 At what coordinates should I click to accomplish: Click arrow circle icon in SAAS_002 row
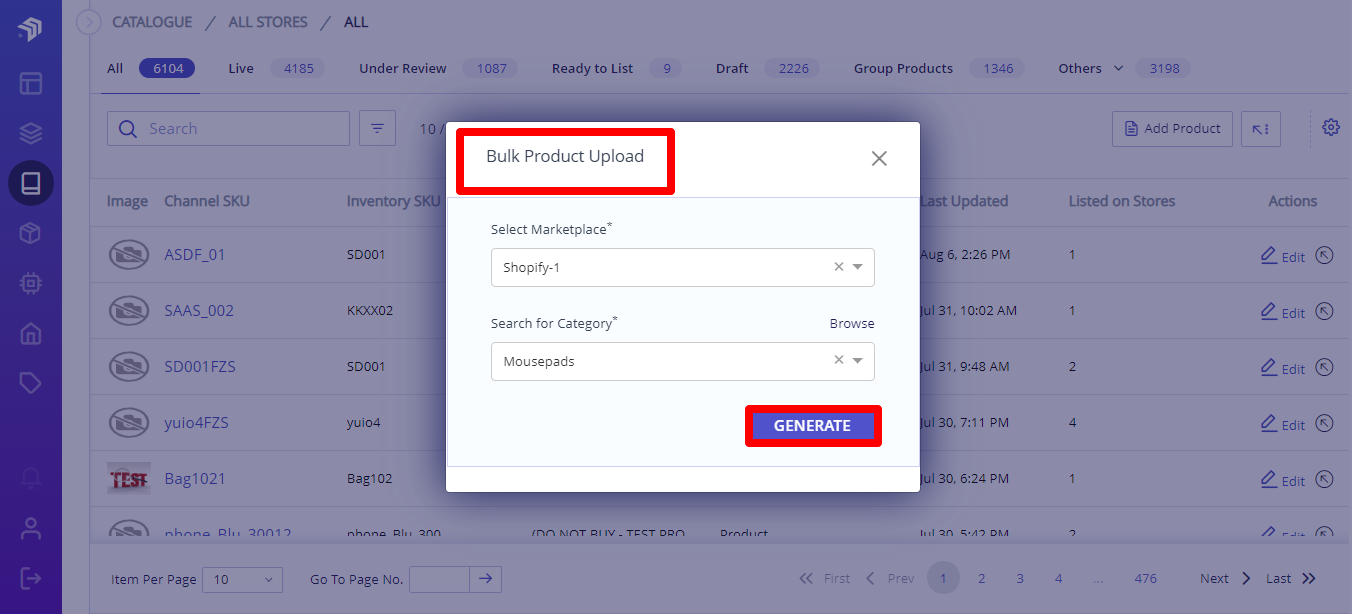1324,311
